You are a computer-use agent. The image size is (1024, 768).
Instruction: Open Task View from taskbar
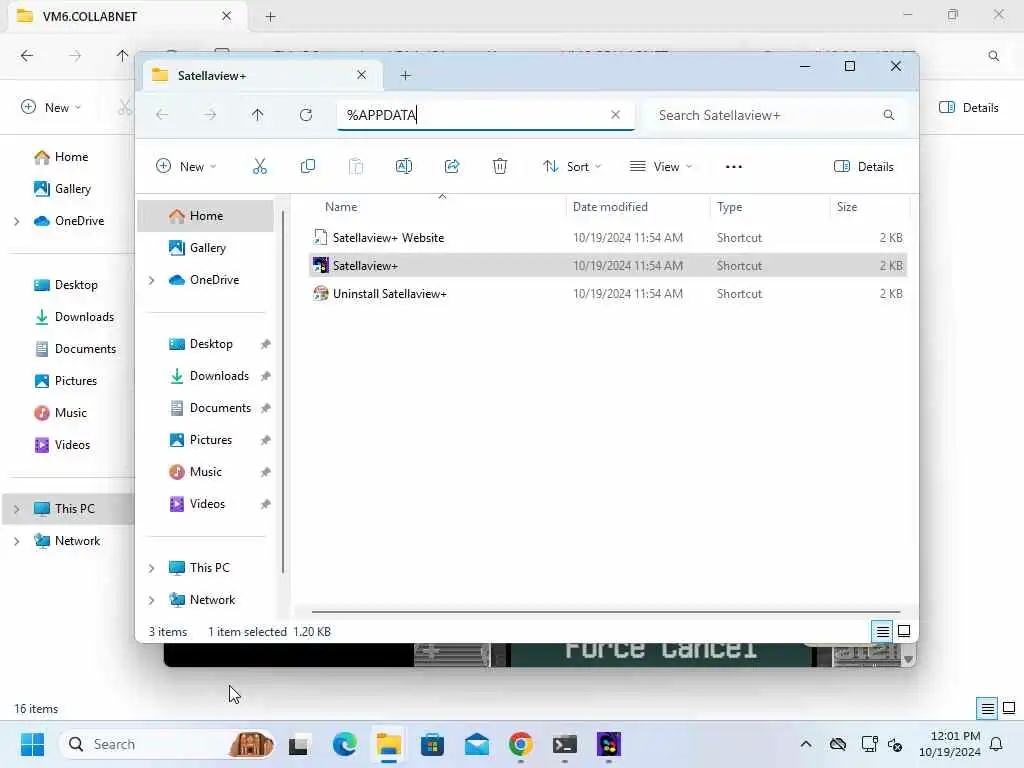tap(299, 744)
